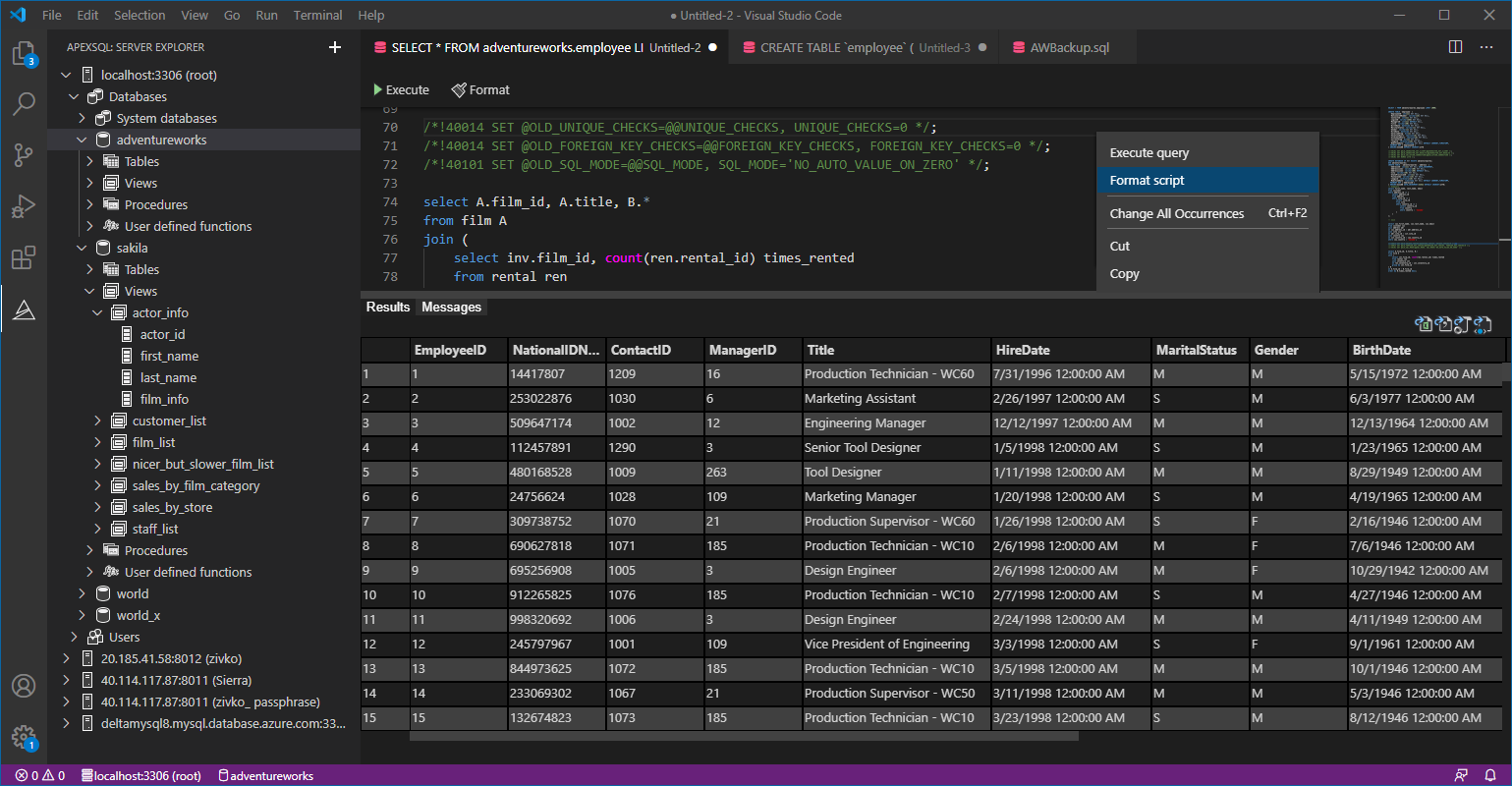Click the plus icon to add server

(335, 47)
